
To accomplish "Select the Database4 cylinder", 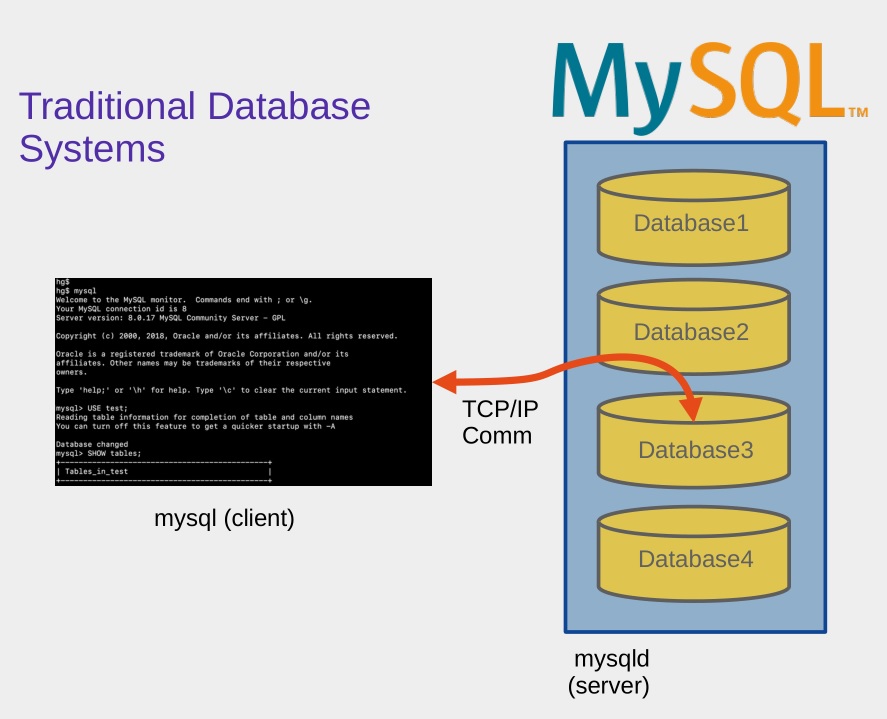I will click(x=694, y=553).
